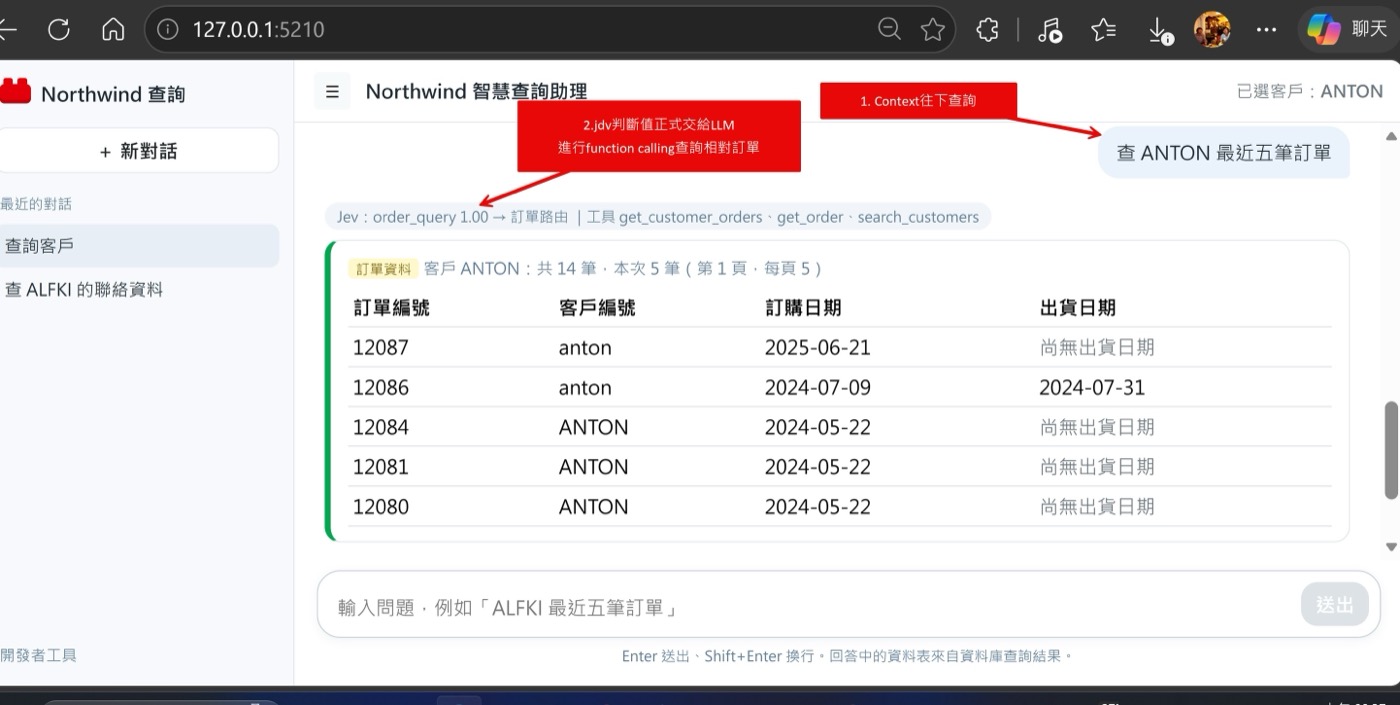Open the favorites list icon
This screenshot has width=1400, height=705.
pos(1104,30)
